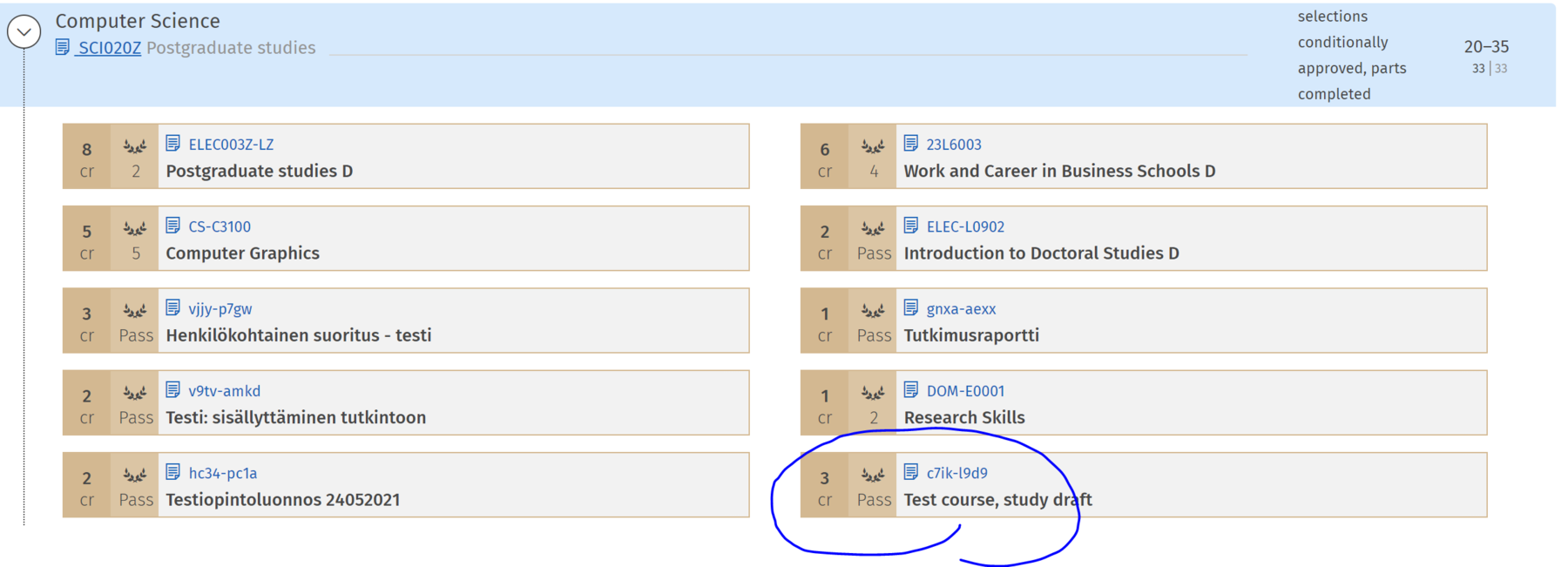Click laurel grade icon for Computer Graphics
The height and width of the screenshot is (567, 1568).
tap(135, 229)
